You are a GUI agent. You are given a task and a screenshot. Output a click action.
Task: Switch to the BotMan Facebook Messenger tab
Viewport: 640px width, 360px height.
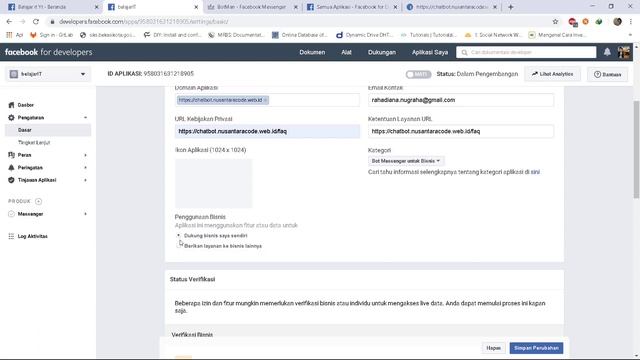coord(251,7)
